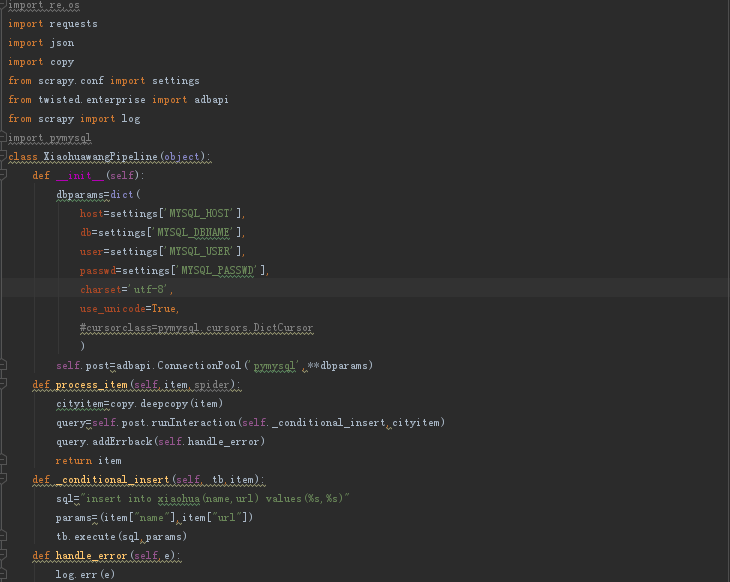The width and height of the screenshot is (730, 582).
Task: Click 'deepcopy' in the copy call
Action: pyautogui.click(x=164, y=404)
